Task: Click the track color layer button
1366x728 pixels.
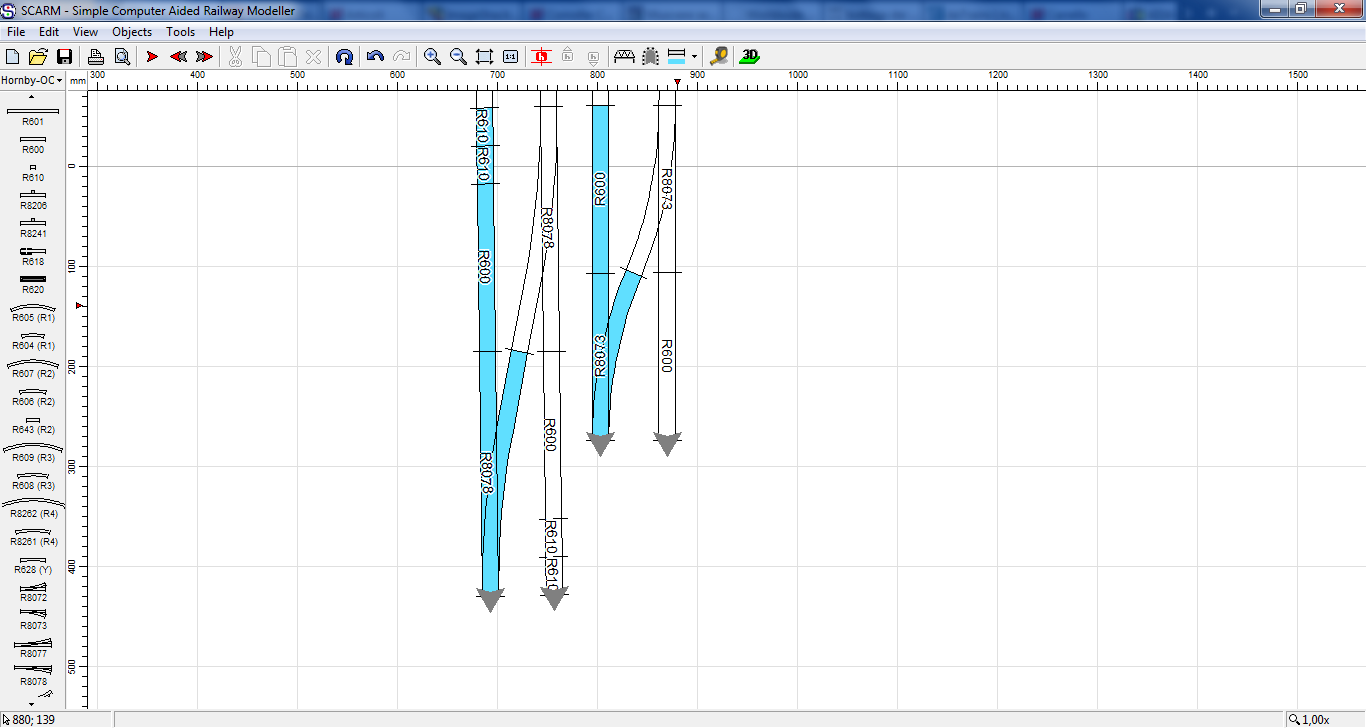Action: 677,57
